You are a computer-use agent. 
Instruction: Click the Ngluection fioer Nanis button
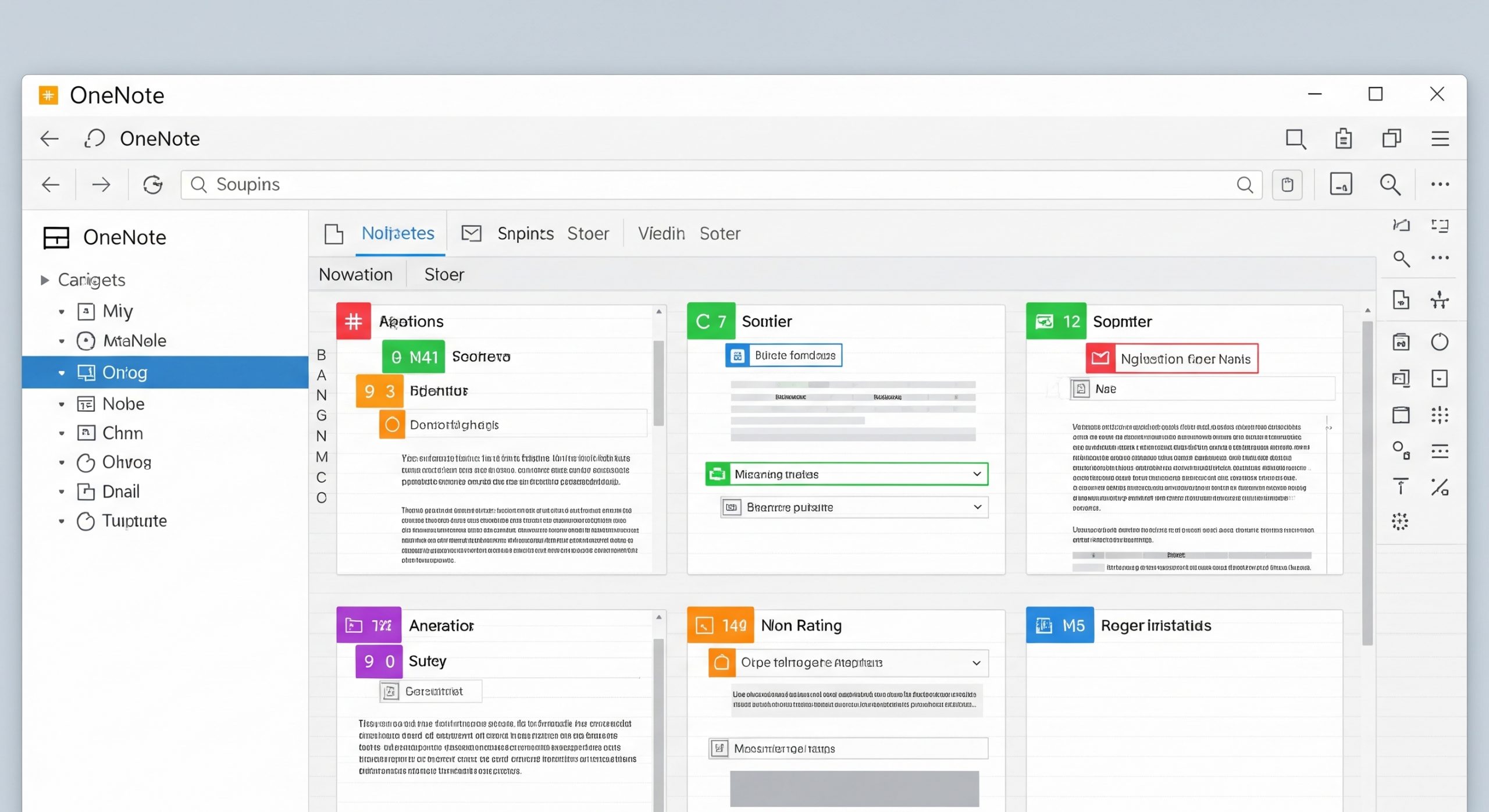1172,358
